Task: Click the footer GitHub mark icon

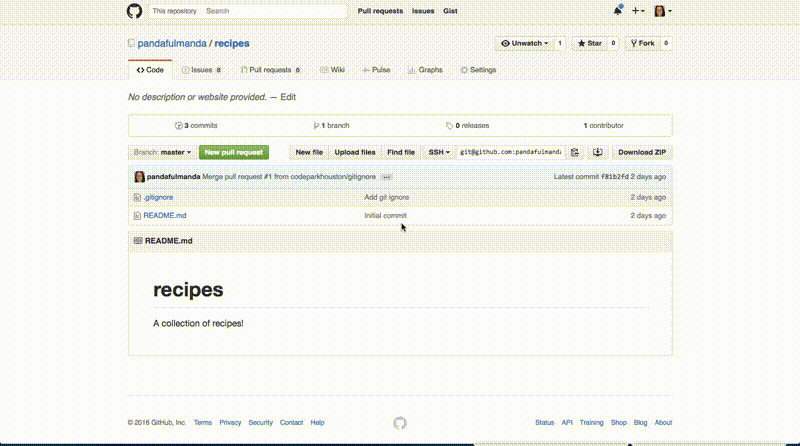Action: pos(400,423)
